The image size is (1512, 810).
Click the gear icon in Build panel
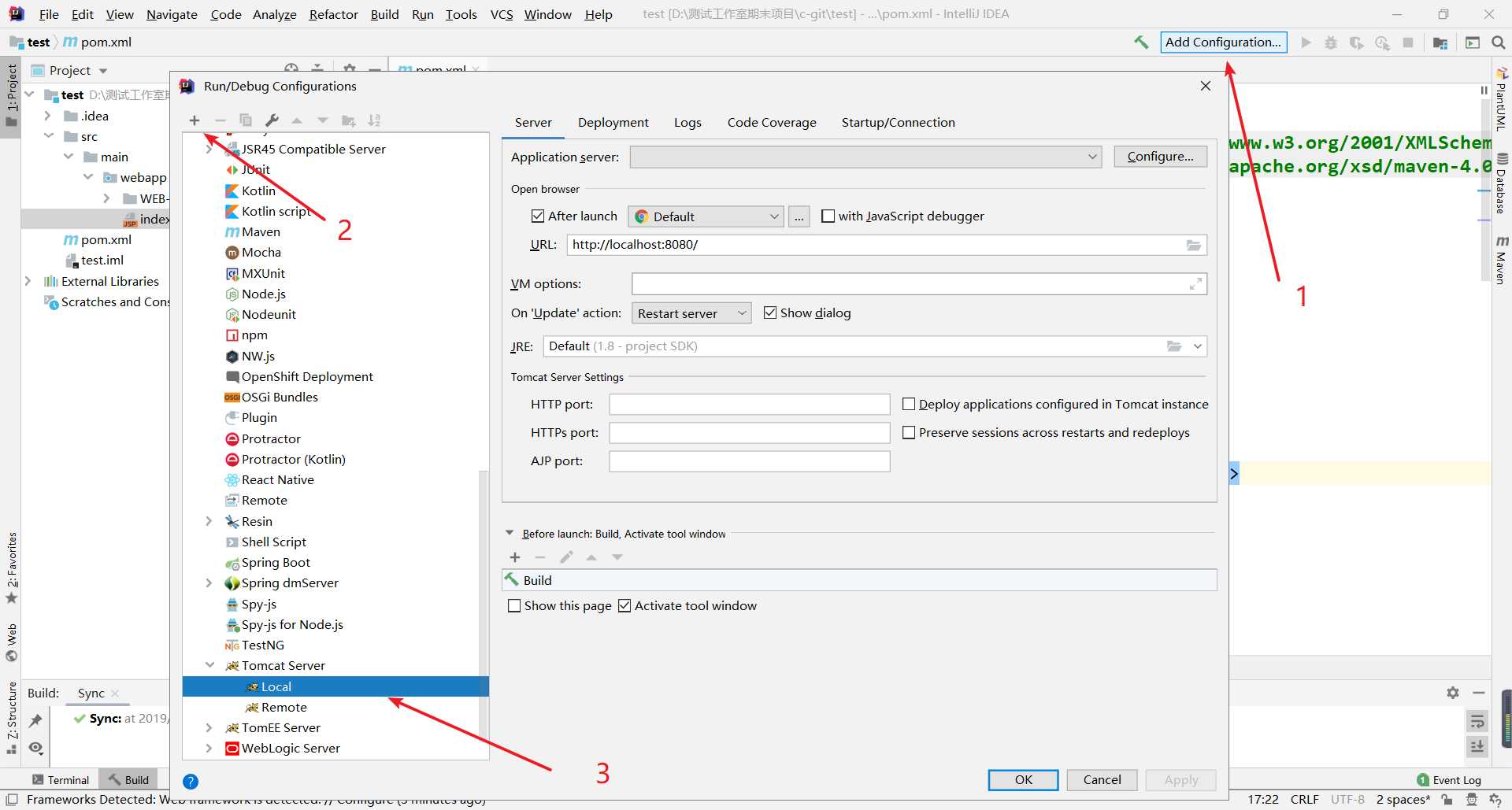pos(1453,693)
